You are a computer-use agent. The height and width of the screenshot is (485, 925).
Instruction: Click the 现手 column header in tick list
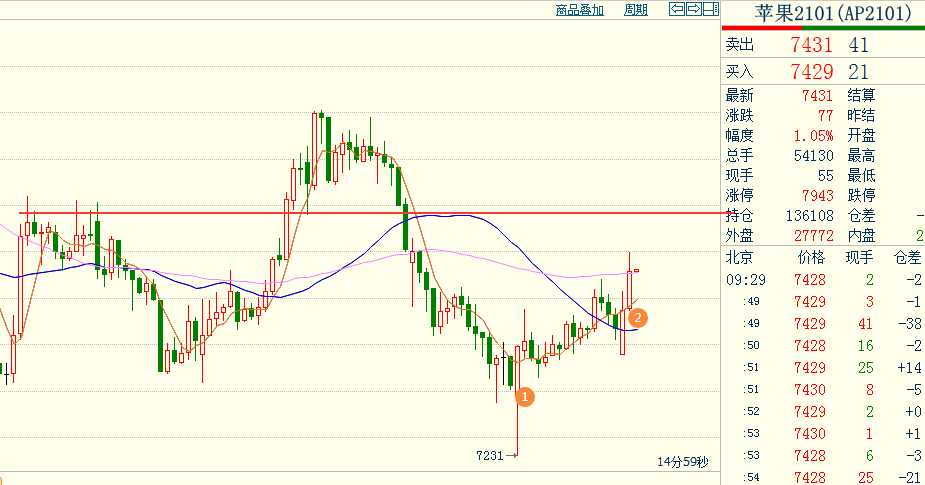860,257
